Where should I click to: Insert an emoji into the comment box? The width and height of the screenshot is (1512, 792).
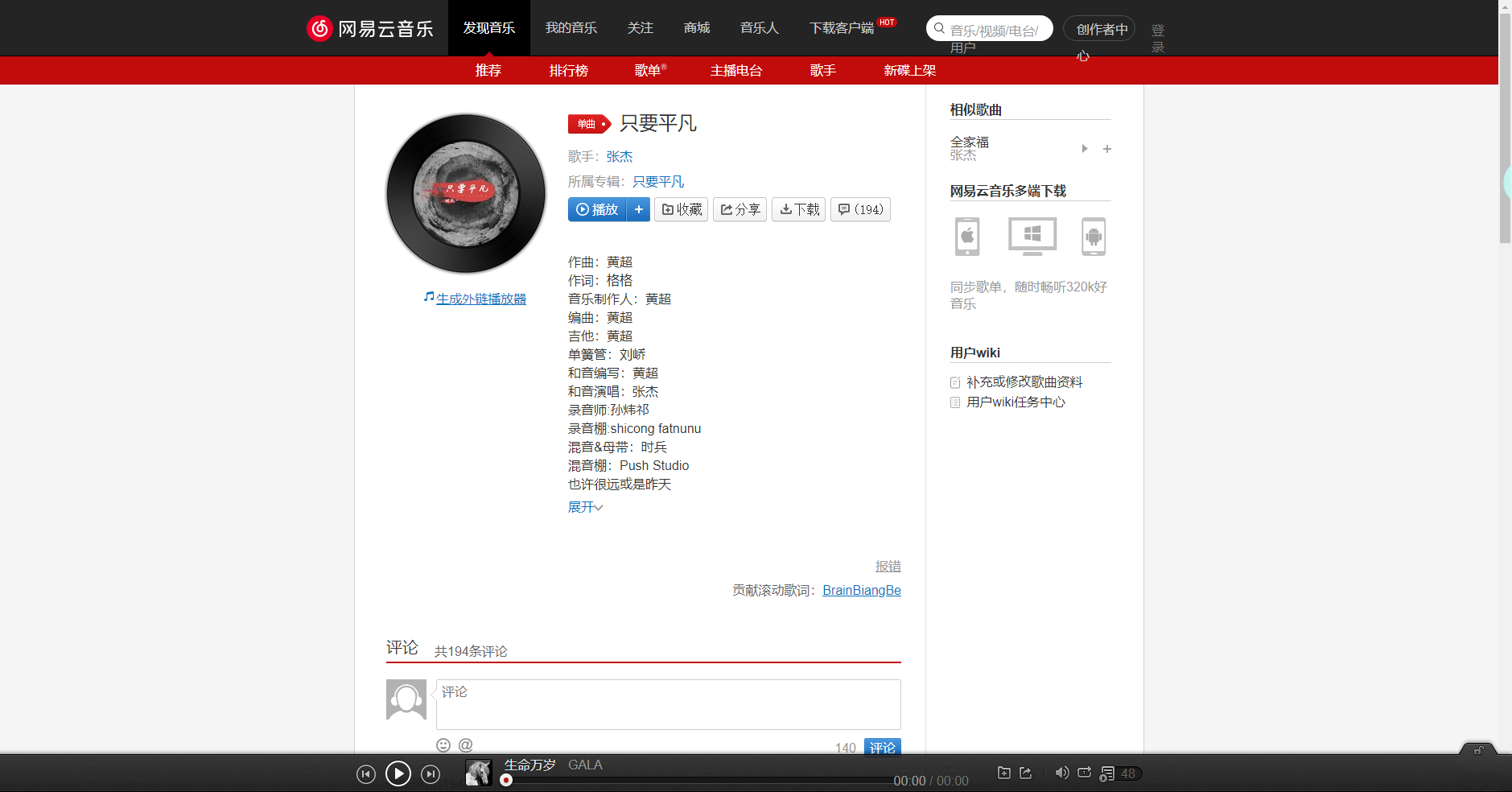point(443,745)
